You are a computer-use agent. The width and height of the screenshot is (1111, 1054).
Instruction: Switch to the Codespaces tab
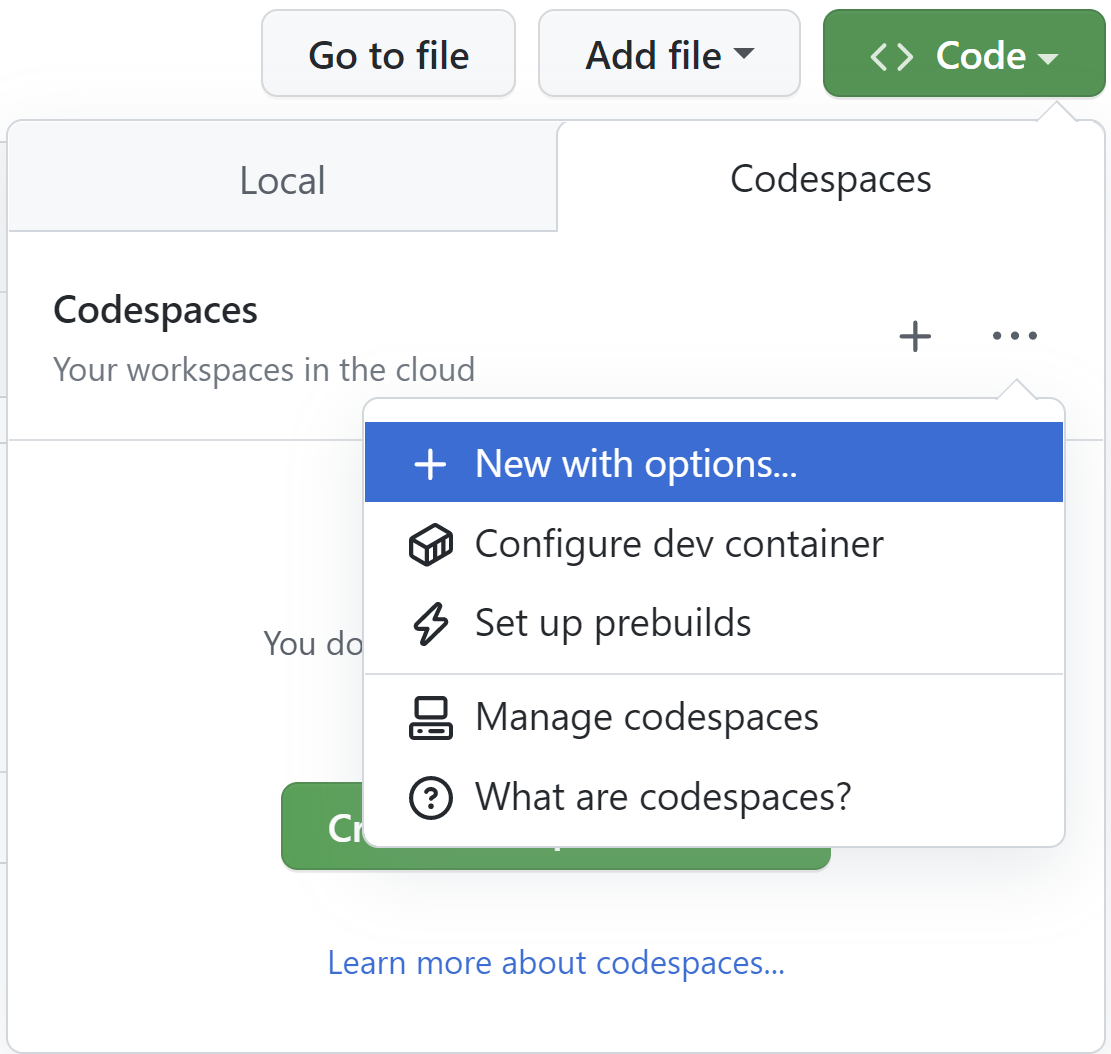click(x=830, y=180)
